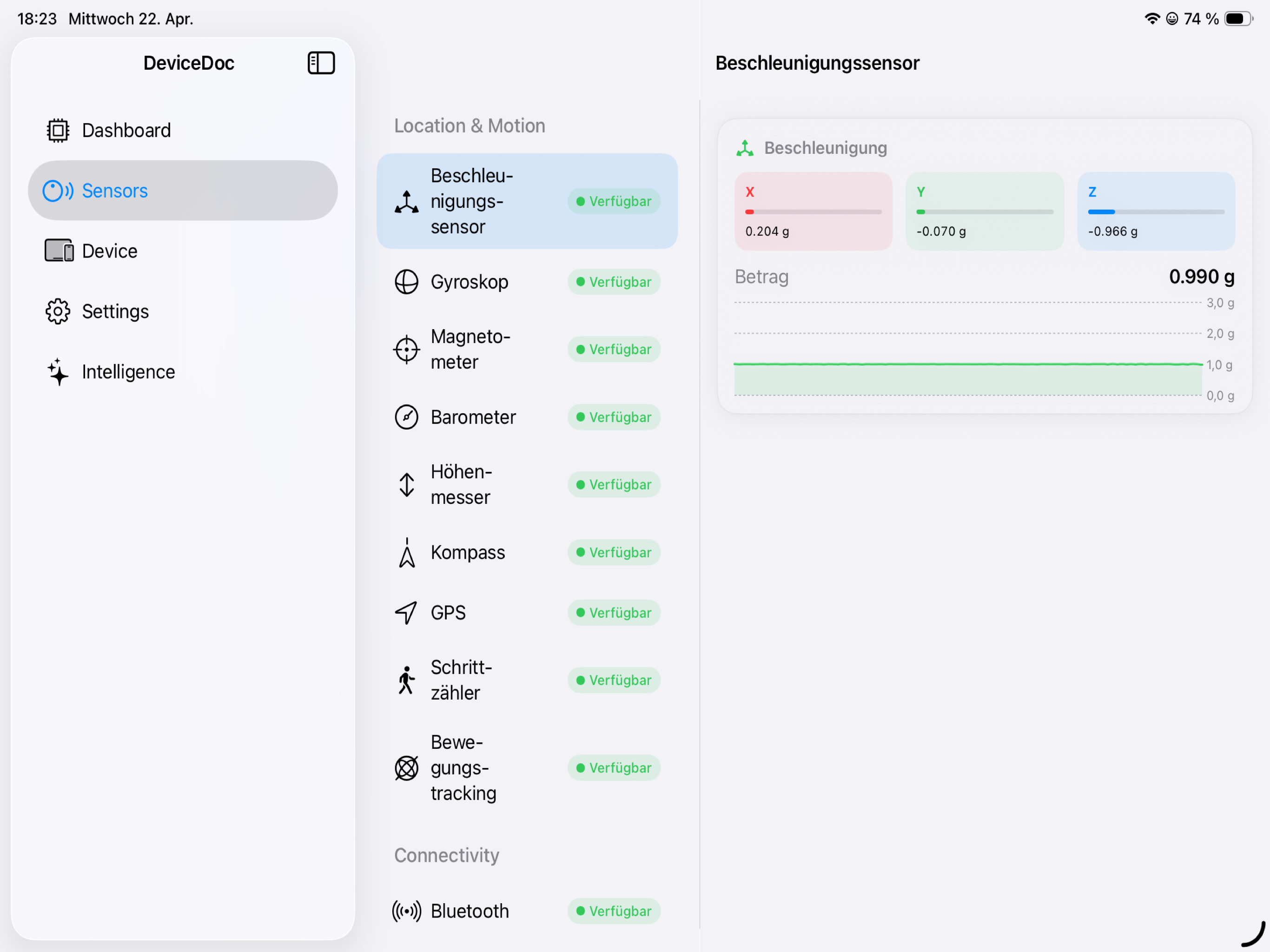Click the green Beschleunigung card icon
The image size is (1270, 952).
coord(745,148)
